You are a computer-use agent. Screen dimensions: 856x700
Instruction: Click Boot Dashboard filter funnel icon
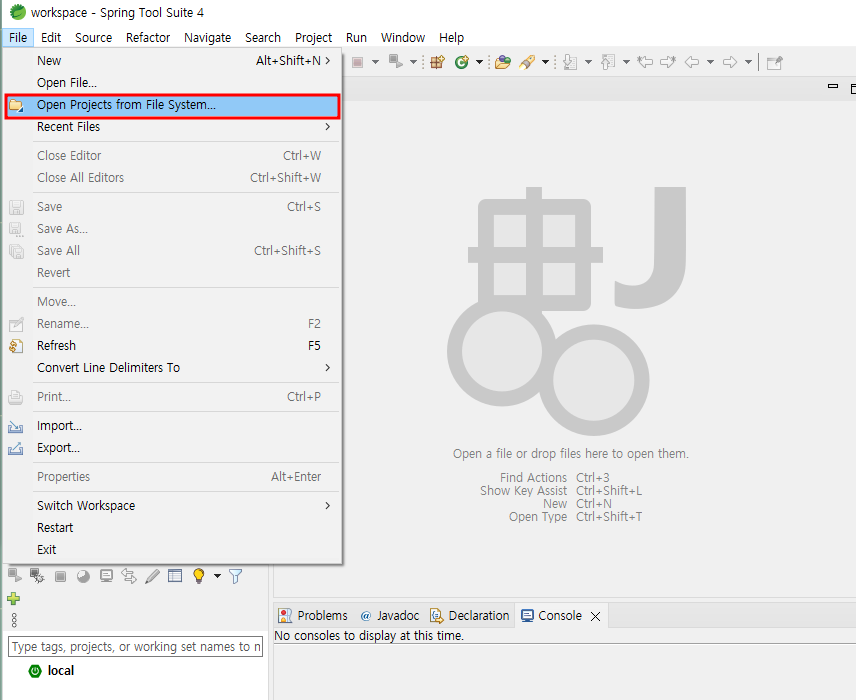[235, 576]
